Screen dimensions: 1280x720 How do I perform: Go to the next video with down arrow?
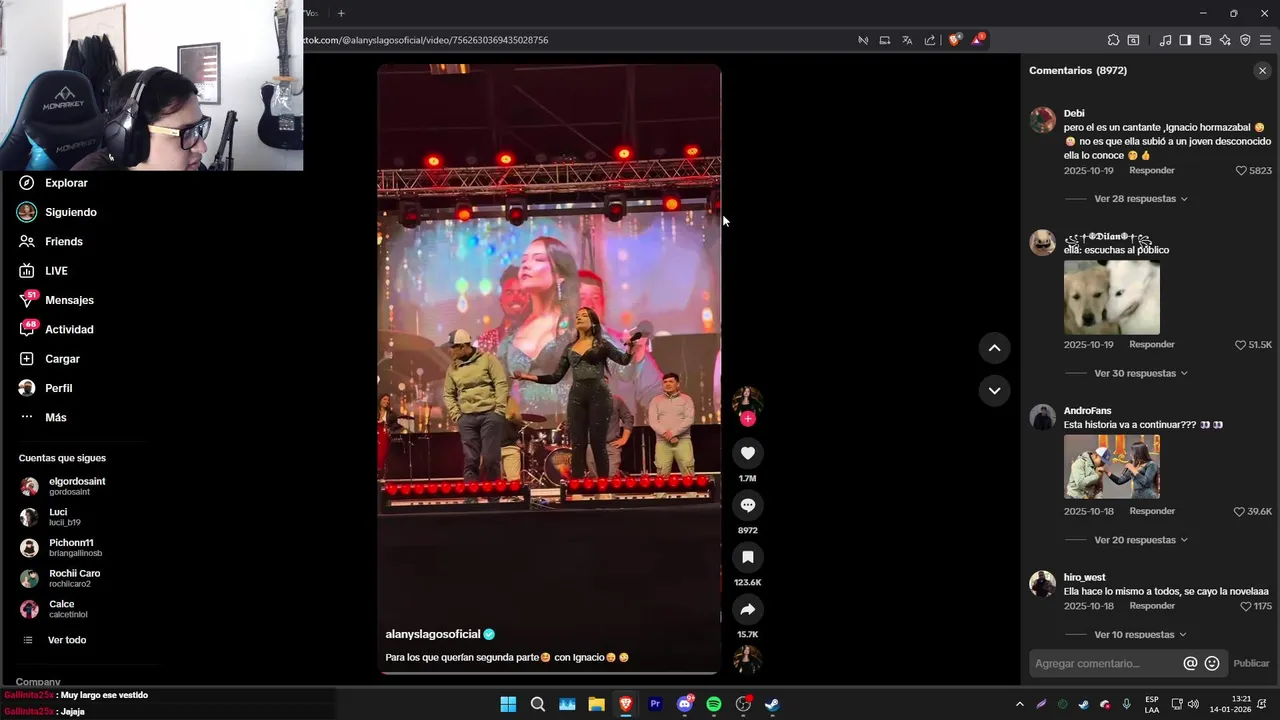[994, 391]
